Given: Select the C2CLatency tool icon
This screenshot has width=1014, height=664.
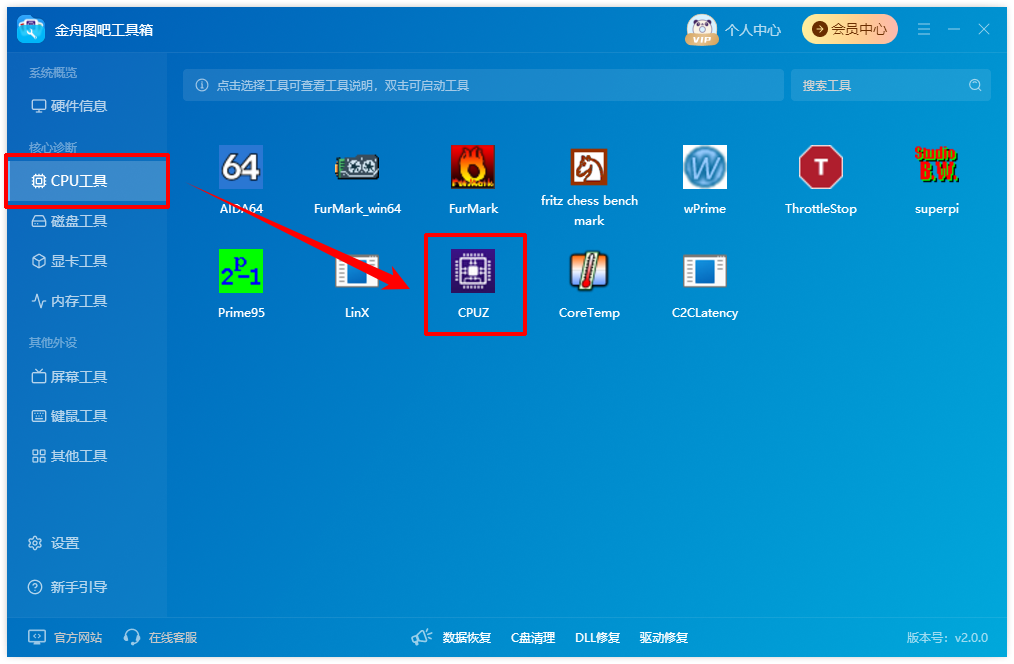Looking at the screenshot, I should point(705,271).
